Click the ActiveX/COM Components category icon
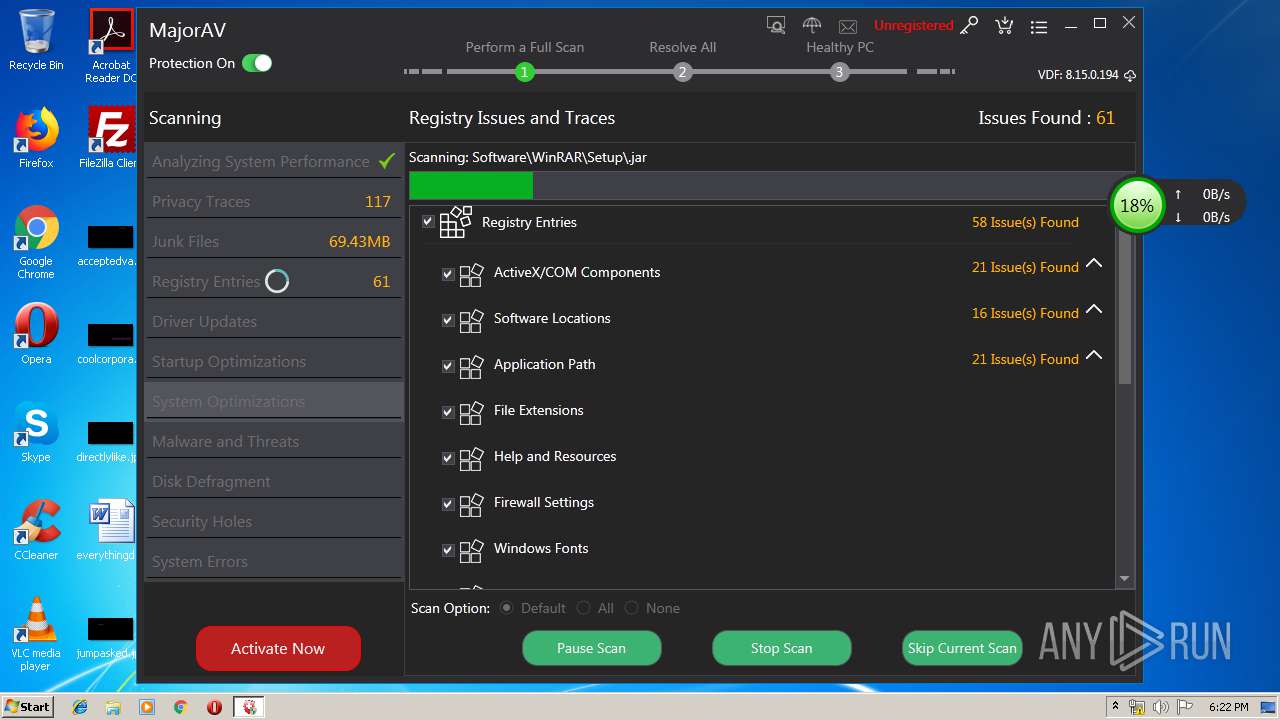 [471, 273]
